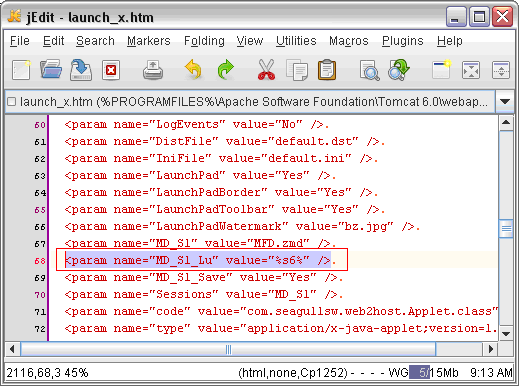Open the View menu
Viewport: 519px width, 386px height.
(250, 41)
